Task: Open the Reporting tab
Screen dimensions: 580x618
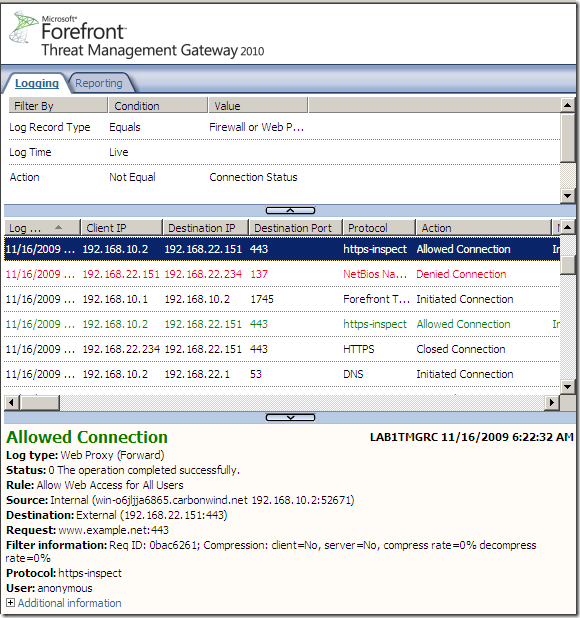Action: click(99, 83)
